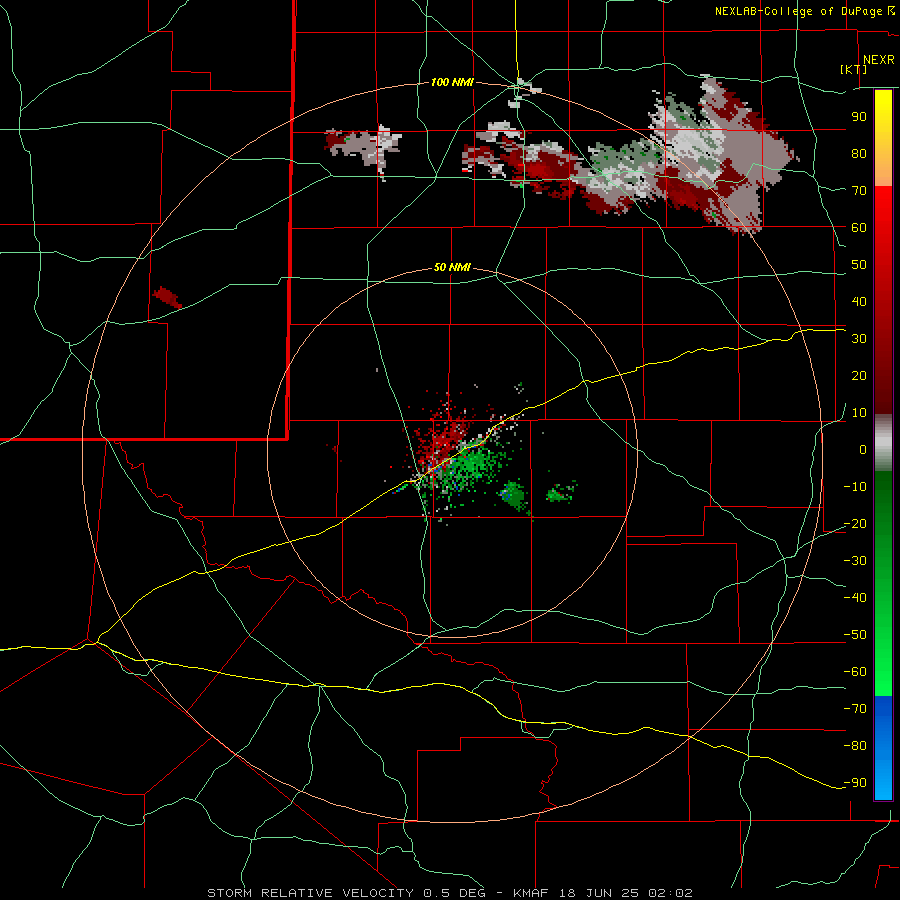Click the -90 value on the velocity scale
900x900 pixels.
coord(855,783)
